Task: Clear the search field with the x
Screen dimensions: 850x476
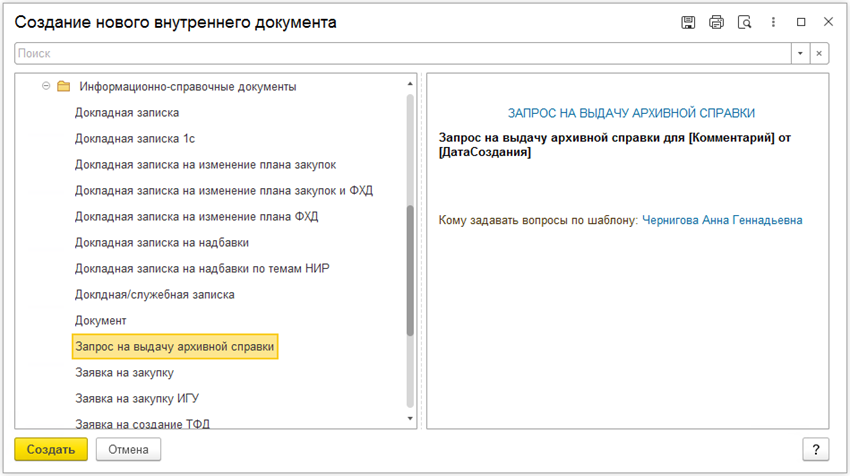Action: coord(819,53)
